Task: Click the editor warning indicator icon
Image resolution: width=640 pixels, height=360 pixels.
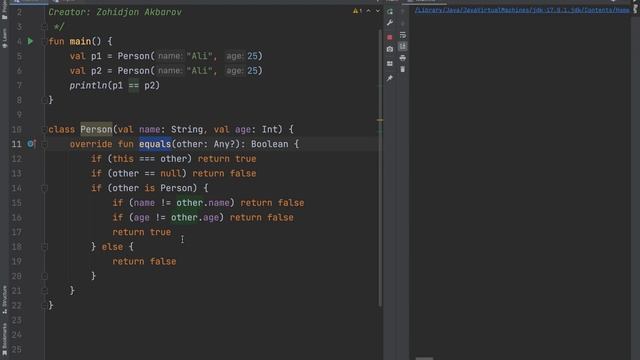Action: point(357,11)
